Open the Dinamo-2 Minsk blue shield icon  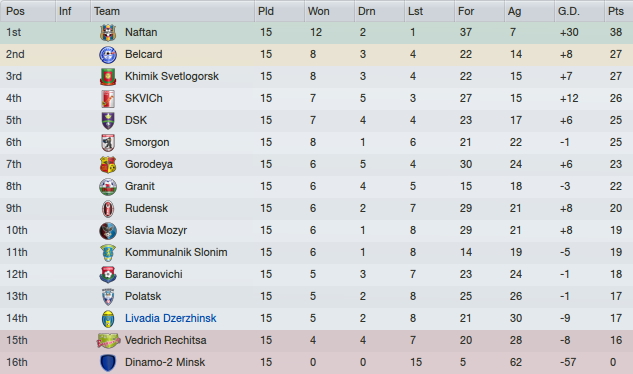pyautogui.click(x=108, y=363)
